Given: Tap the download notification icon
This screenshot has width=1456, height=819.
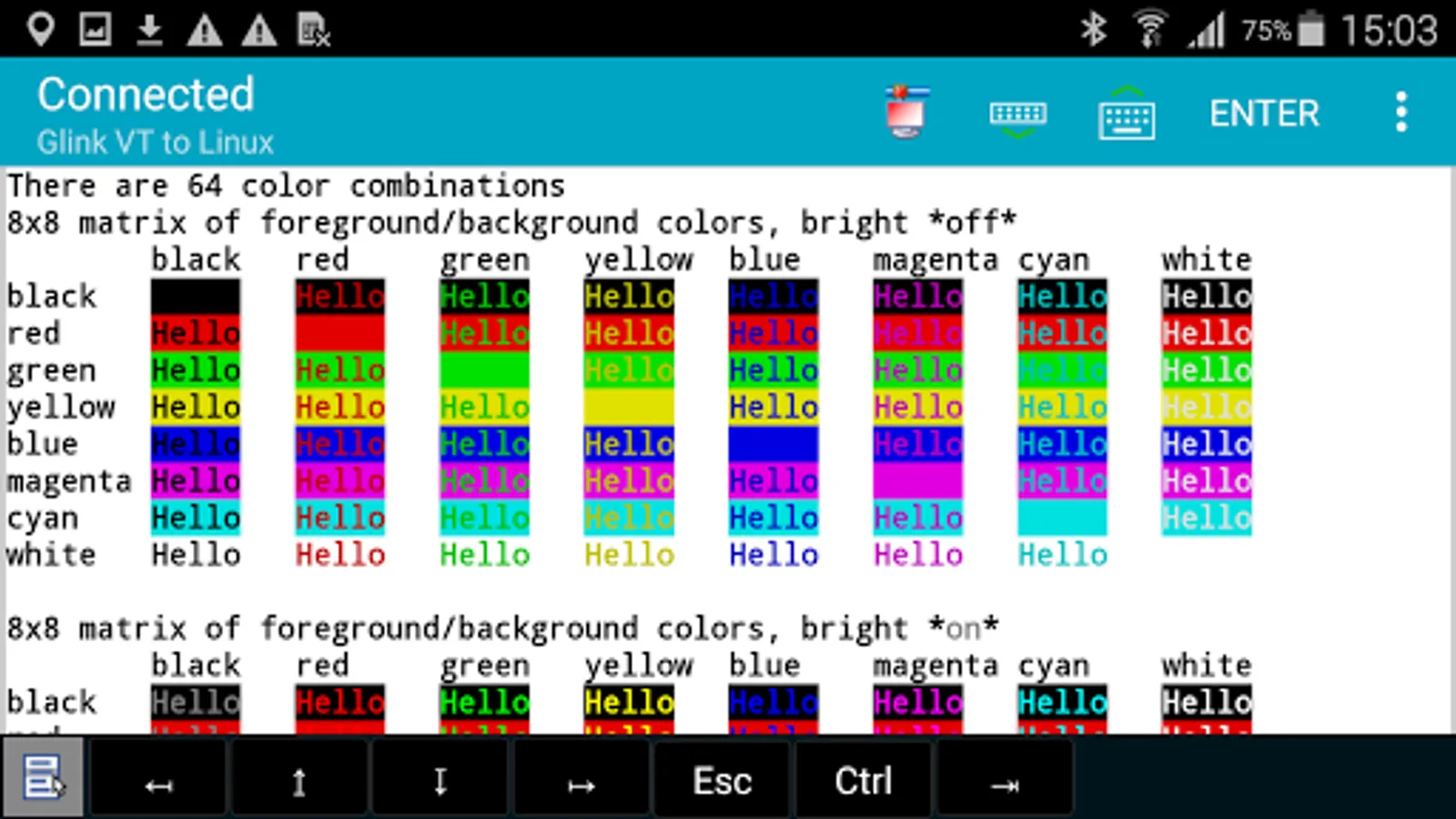Looking at the screenshot, I should click(149, 30).
